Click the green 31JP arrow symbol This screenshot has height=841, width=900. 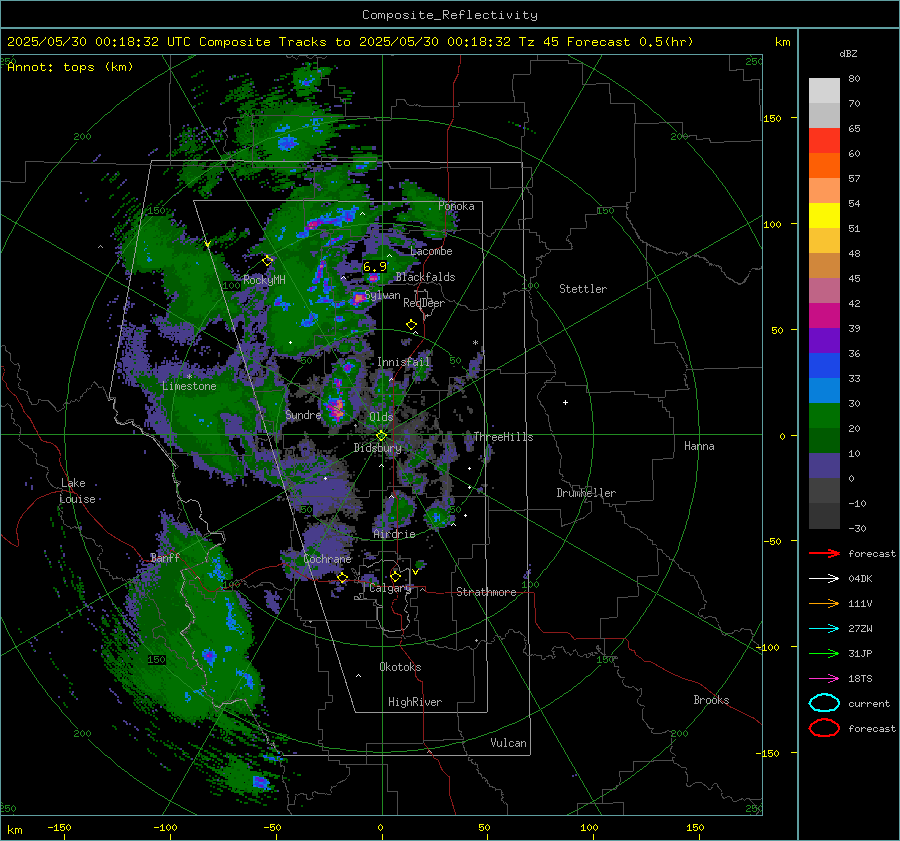click(x=824, y=653)
